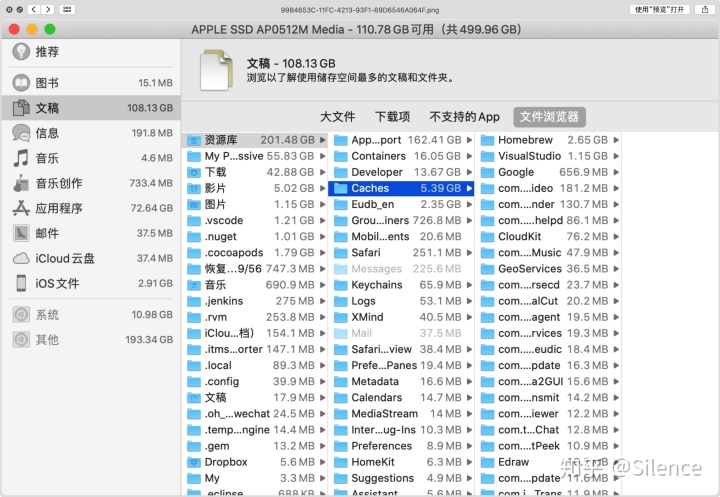Go to next item arrow in Preview toolbar
Image resolution: width=720 pixels, height=497 pixels.
(48, 9)
